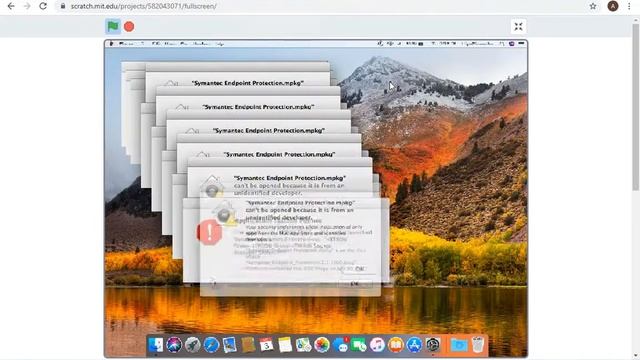Open the Chrome three-dot menu
The height and width of the screenshot is (360, 640).
click(x=629, y=6)
